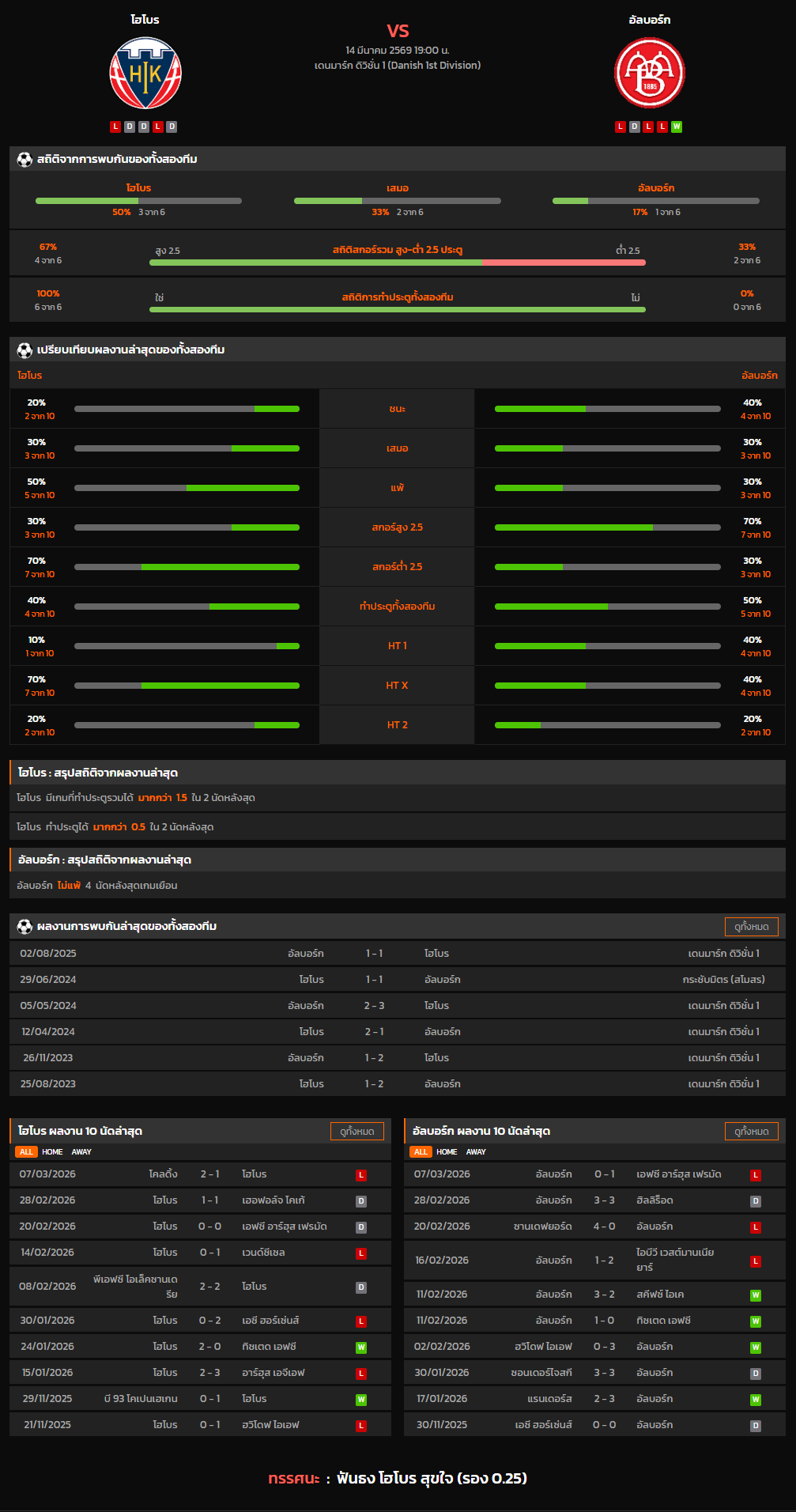Select AWAY filter in Aalborg last 10 matches
The width and height of the screenshot is (796, 1512).
point(476,1152)
